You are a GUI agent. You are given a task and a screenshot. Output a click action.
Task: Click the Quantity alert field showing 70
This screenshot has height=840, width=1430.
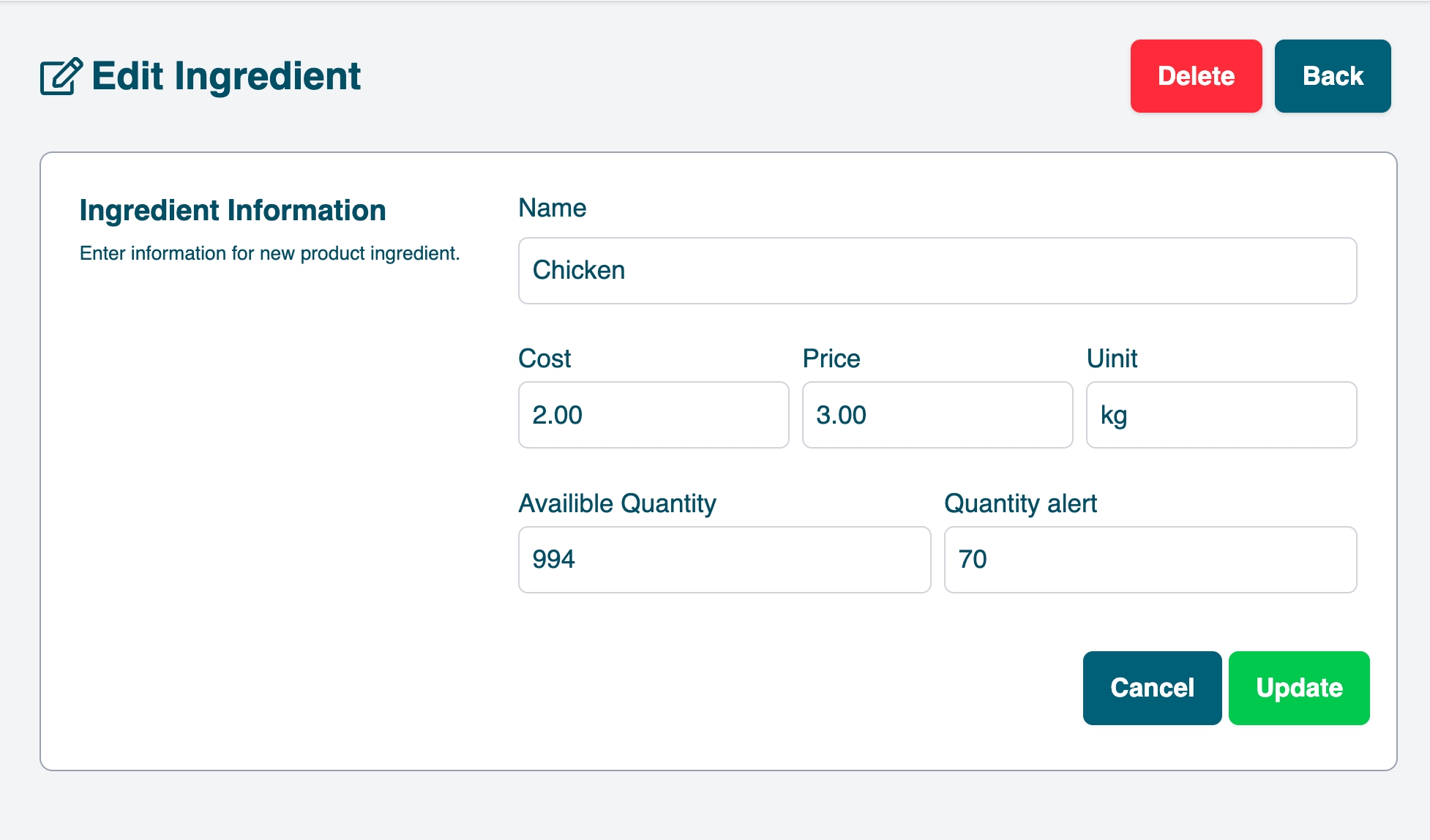(x=1150, y=560)
